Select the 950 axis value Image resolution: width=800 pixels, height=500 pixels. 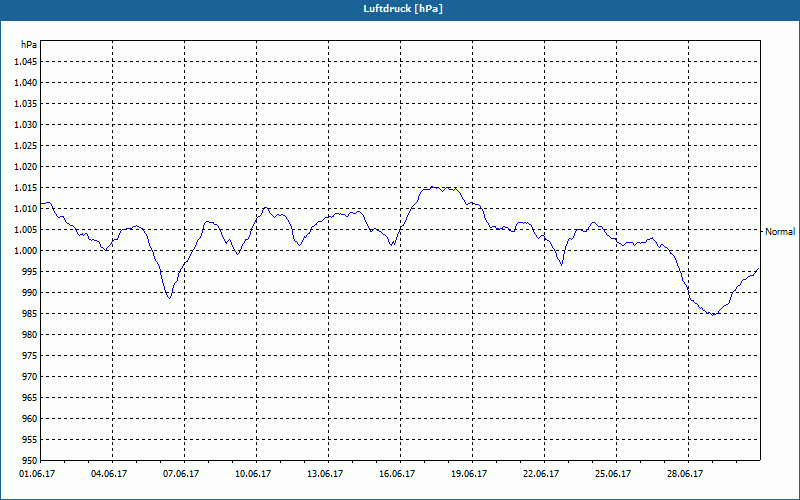[30, 461]
